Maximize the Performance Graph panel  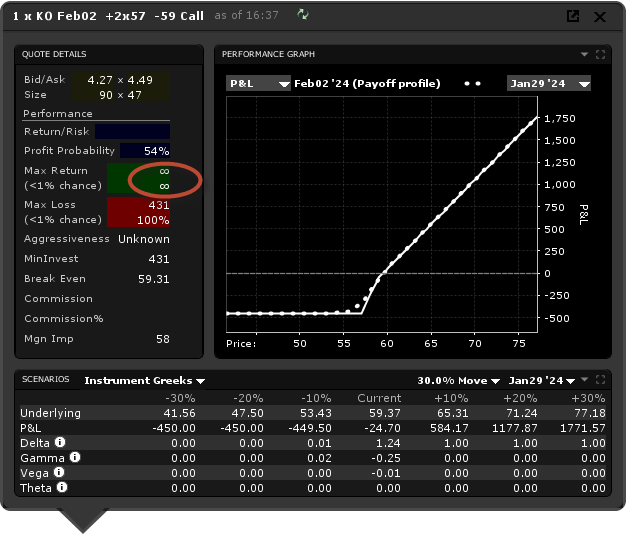(x=600, y=54)
